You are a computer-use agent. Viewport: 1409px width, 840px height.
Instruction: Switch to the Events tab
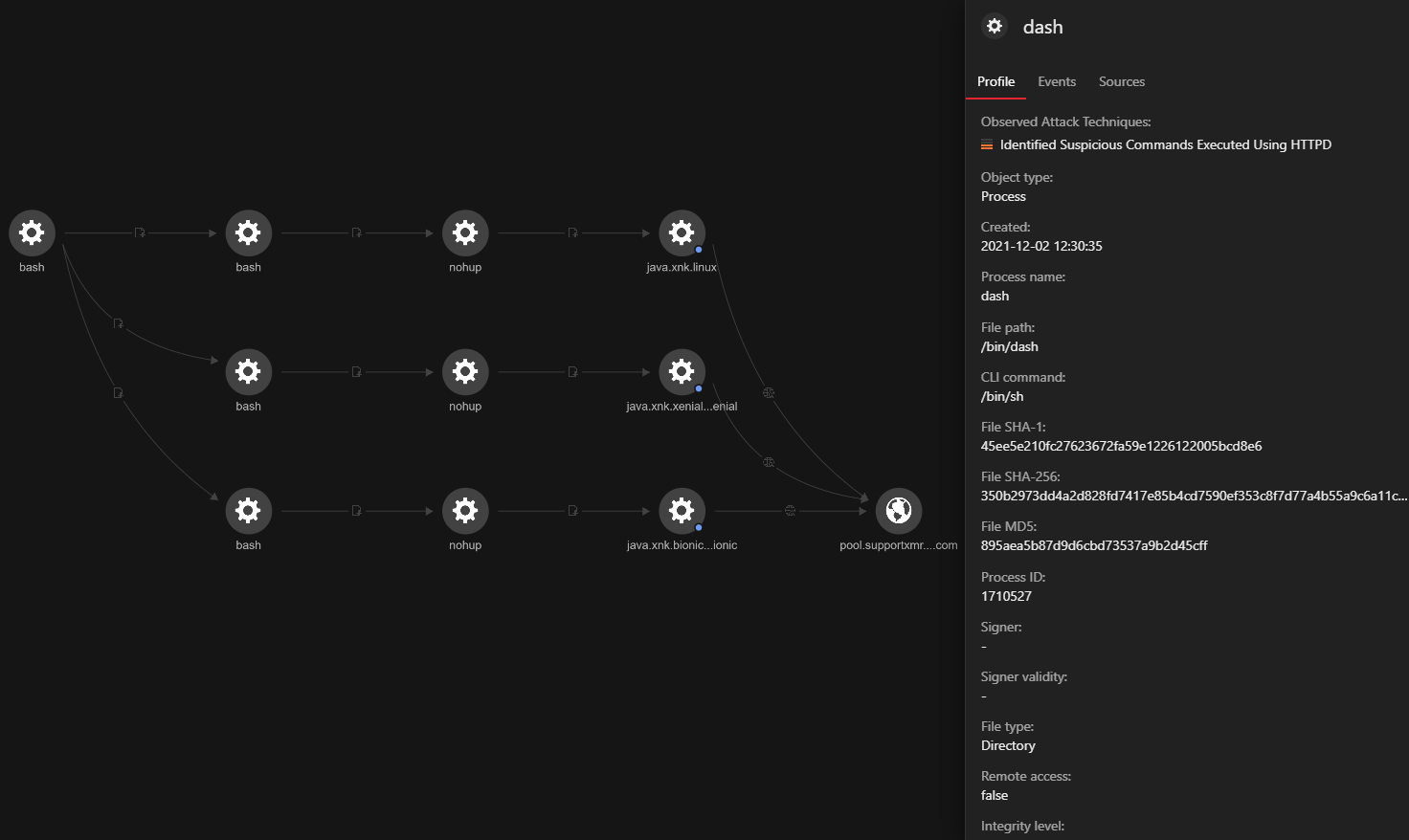(x=1057, y=82)
